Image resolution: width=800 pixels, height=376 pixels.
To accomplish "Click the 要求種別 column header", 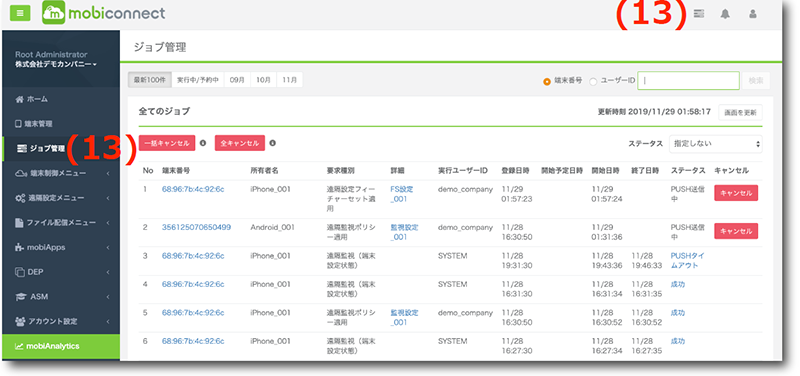I will point(340,170).
